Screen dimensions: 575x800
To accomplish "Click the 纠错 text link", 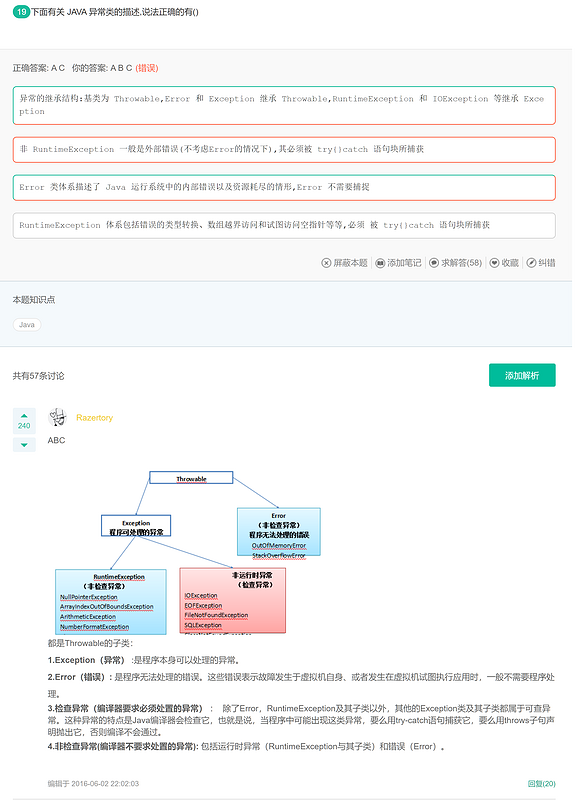I will (547, 263).
